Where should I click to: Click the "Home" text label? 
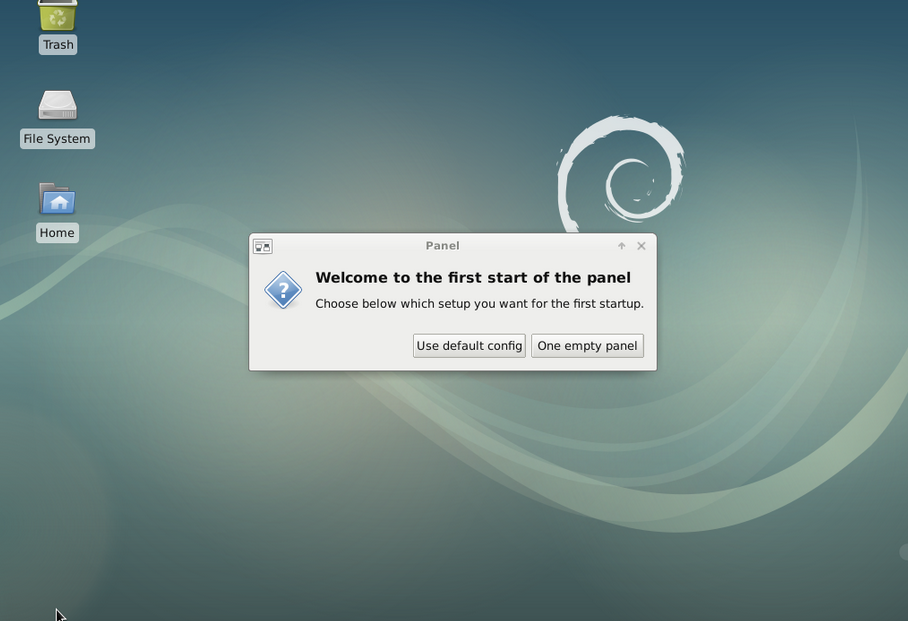57,233
